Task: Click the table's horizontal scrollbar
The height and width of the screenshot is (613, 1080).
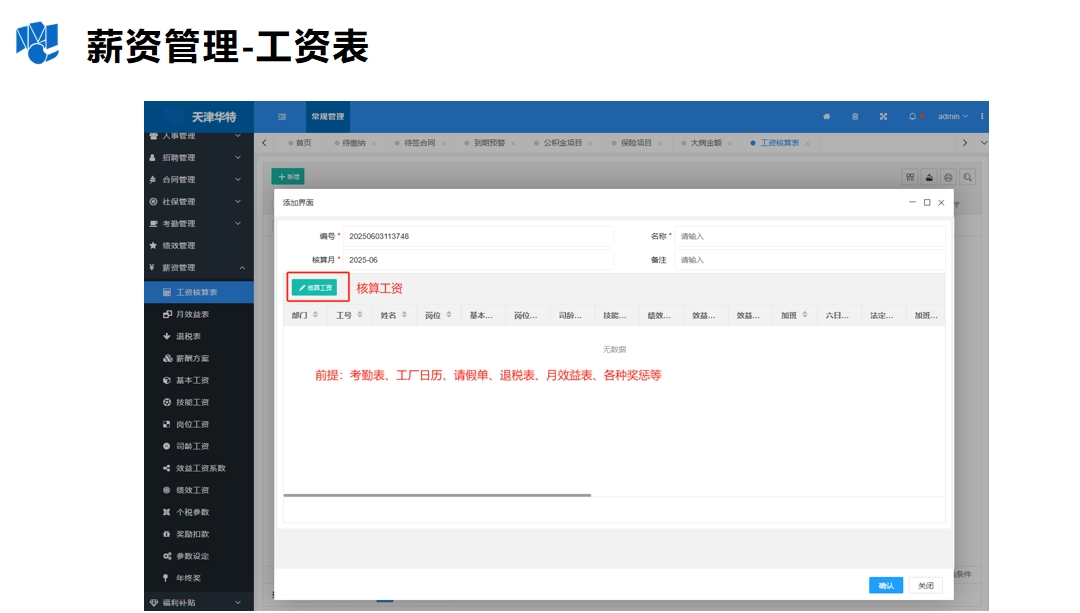Action: point(437,495)
